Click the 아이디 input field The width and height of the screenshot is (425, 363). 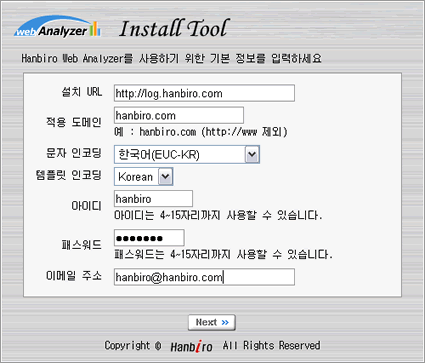[153, 199]
